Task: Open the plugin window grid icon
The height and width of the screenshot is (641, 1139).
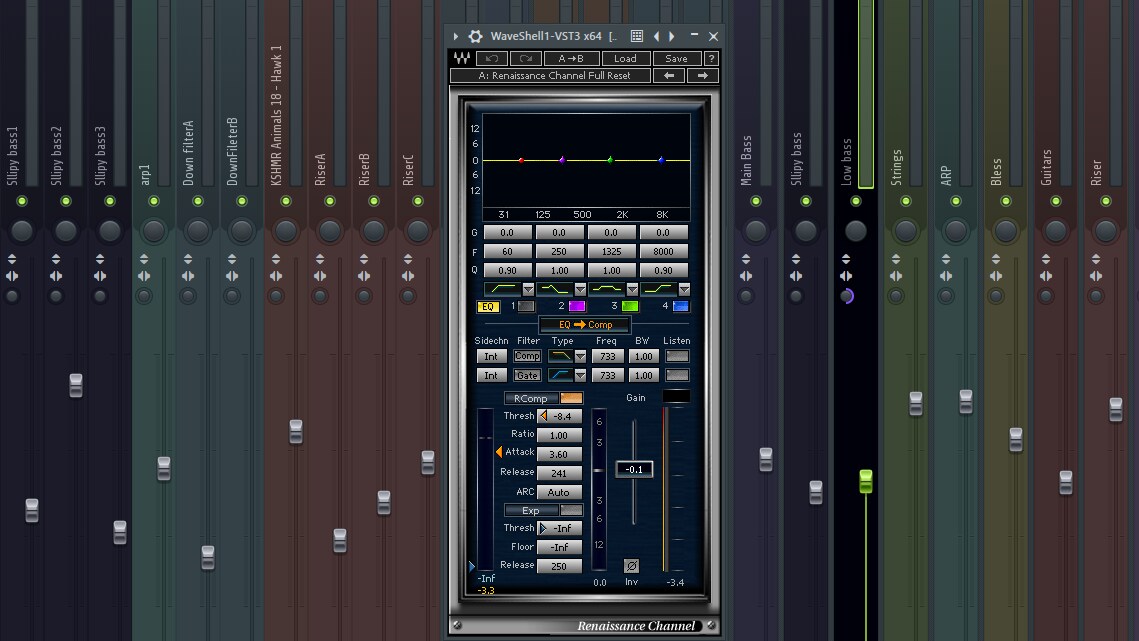Action: pyautogui.click(x=637, y=36)
